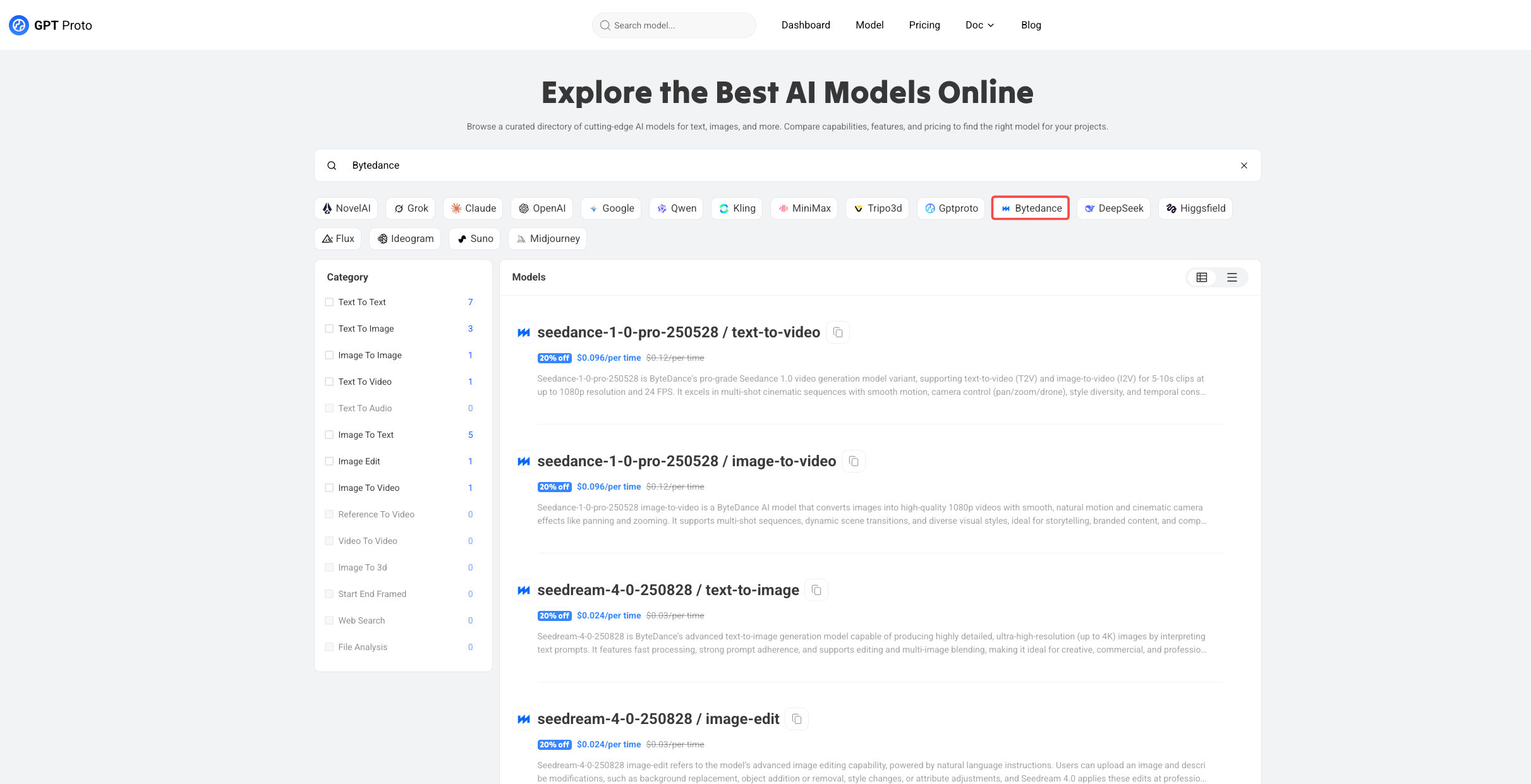Clear the Bytedance search query
The image size is (1531, 784).
(1244, 166)
